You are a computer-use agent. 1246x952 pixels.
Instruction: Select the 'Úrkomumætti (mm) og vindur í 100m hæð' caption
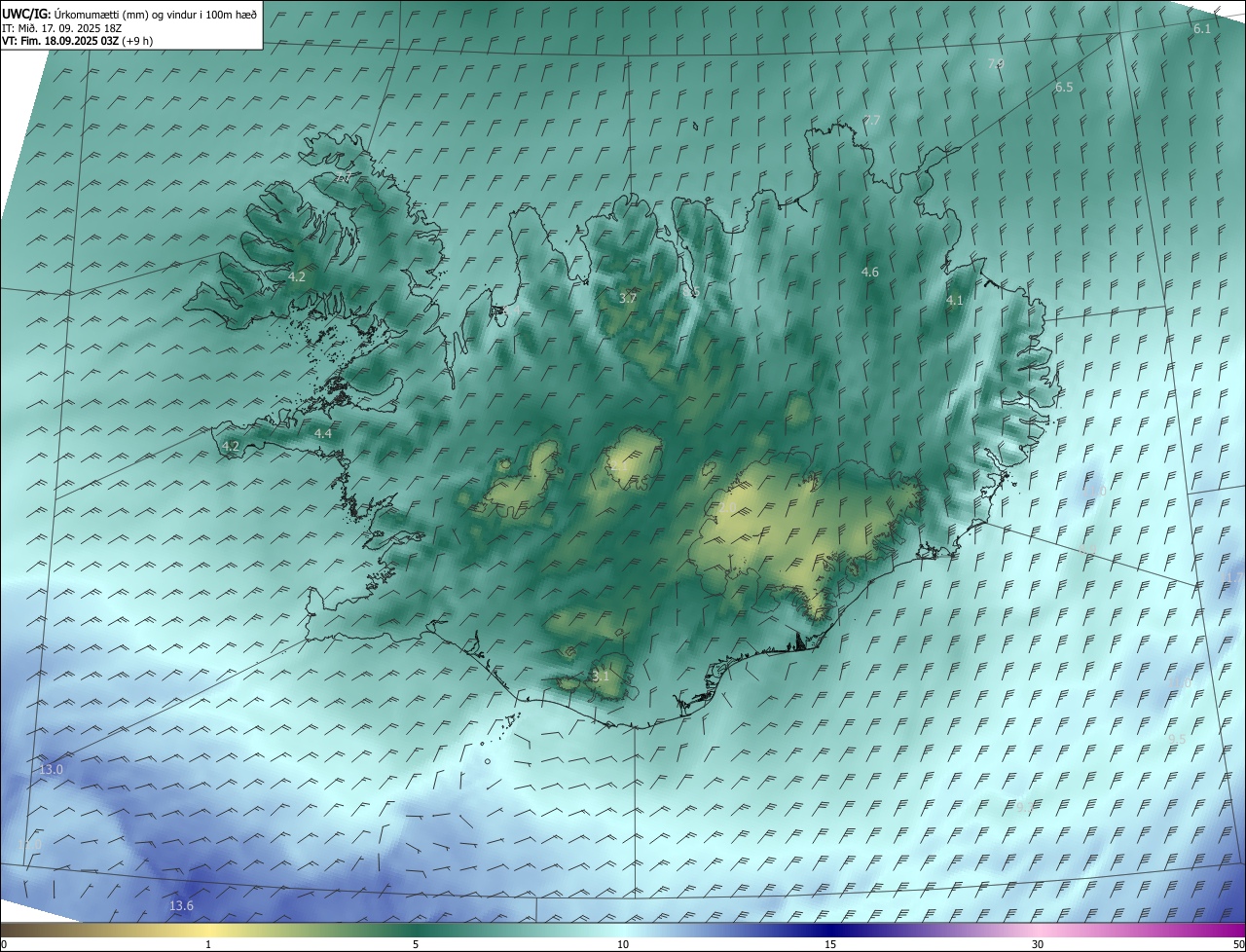click(x=157, y=13)
